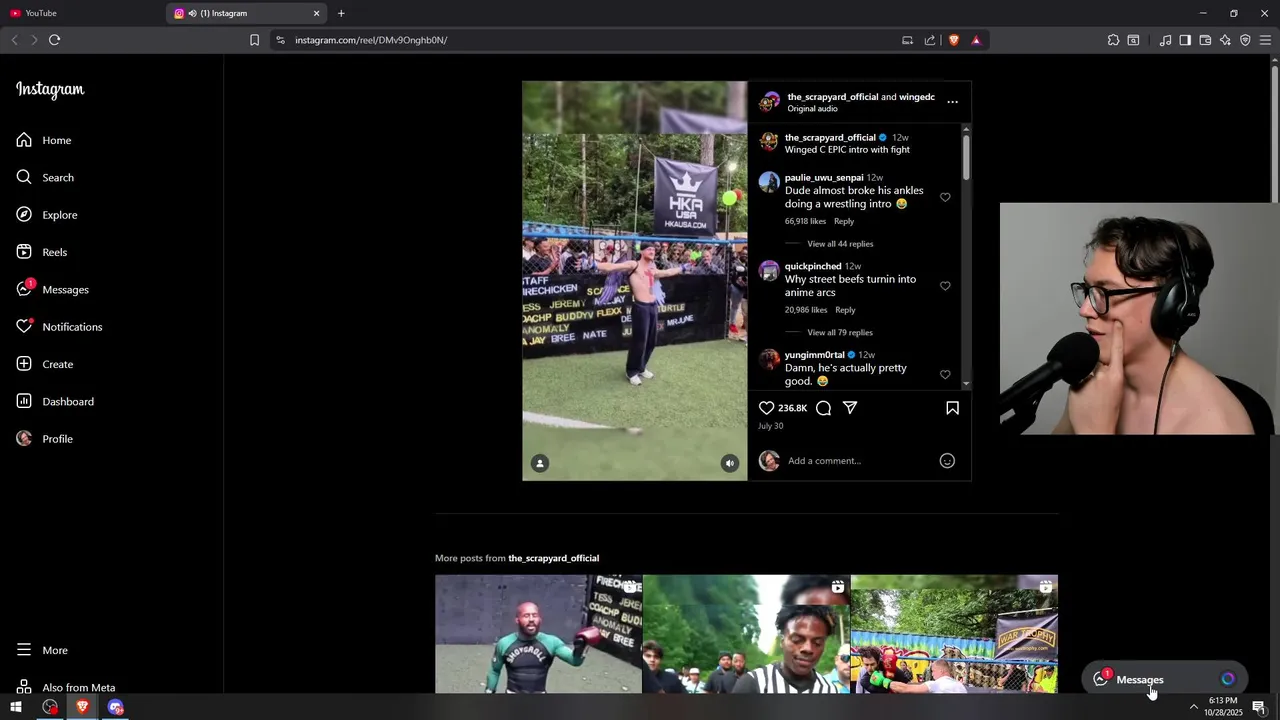
Task: Open Brave Rewards triangle icon
Action: coord(976,40)
